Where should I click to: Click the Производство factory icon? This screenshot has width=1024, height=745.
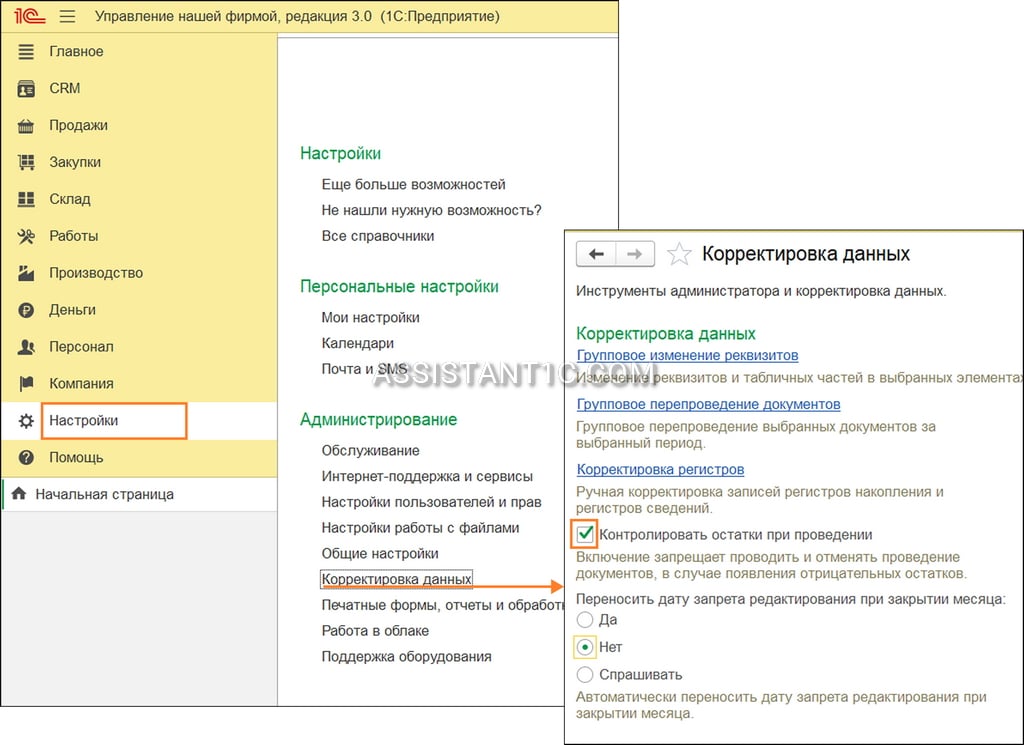coord(26,273)
